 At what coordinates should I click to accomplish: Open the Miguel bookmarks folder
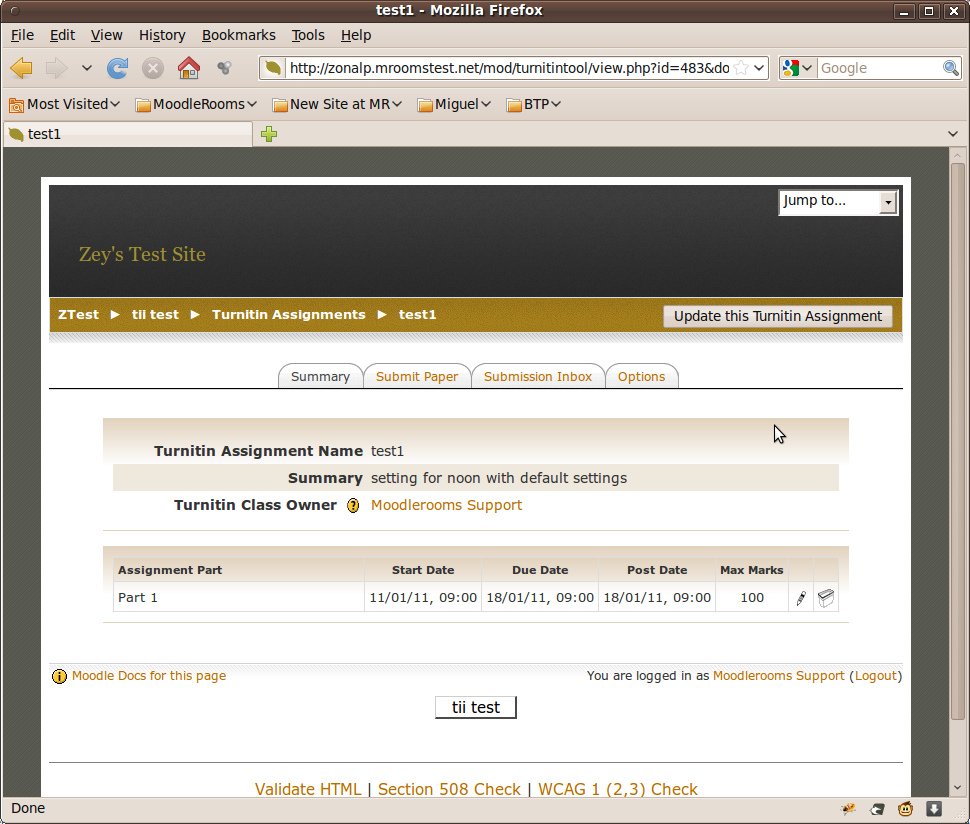(454, 105)
